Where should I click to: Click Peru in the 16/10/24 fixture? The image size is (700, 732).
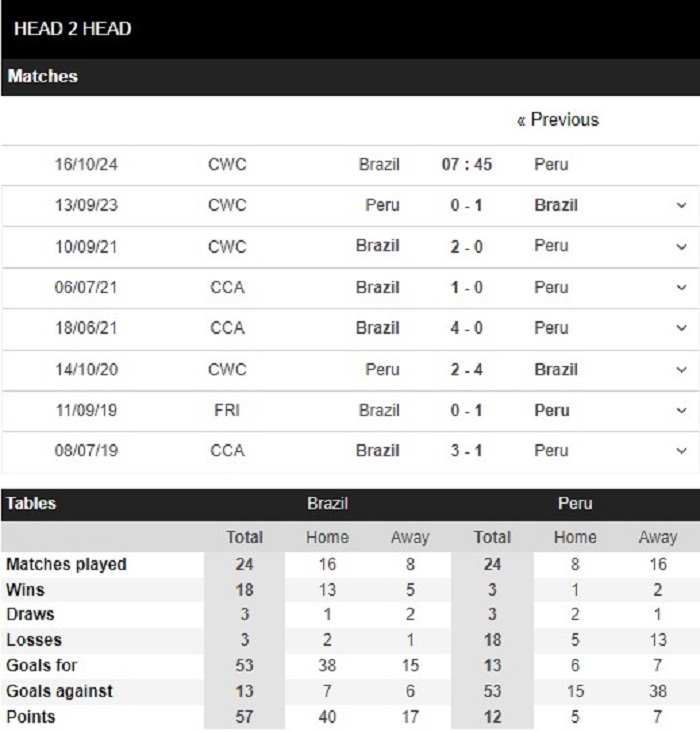[x=551, y=164]
